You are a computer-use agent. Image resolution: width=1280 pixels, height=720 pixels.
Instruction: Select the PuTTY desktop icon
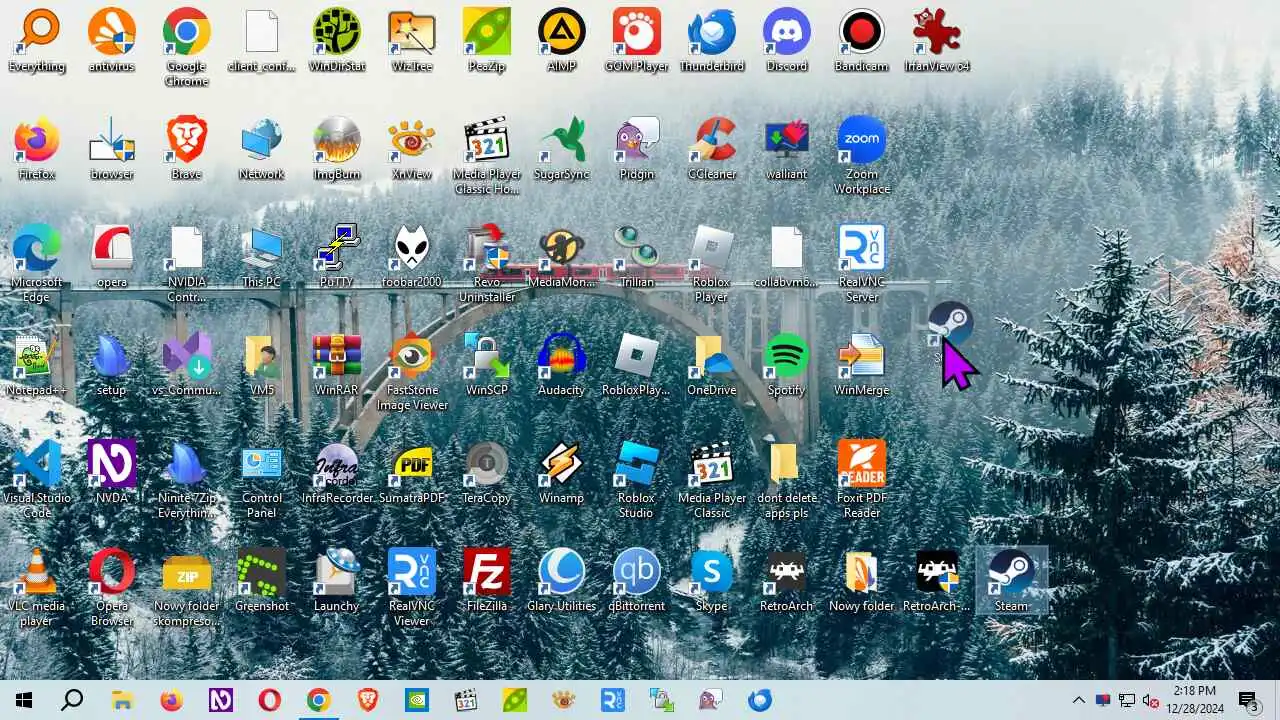coord(337,256)
